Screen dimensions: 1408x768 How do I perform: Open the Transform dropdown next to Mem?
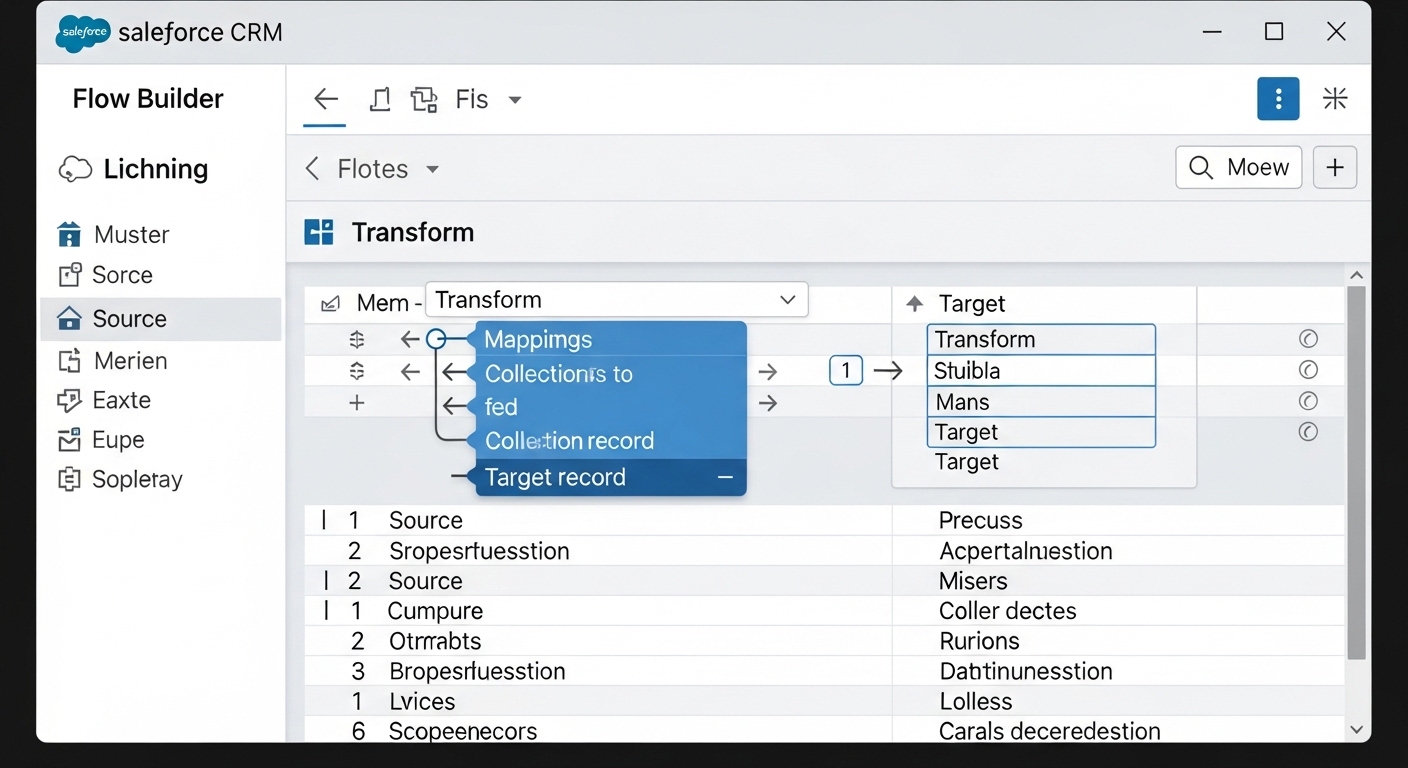(786, 299)
